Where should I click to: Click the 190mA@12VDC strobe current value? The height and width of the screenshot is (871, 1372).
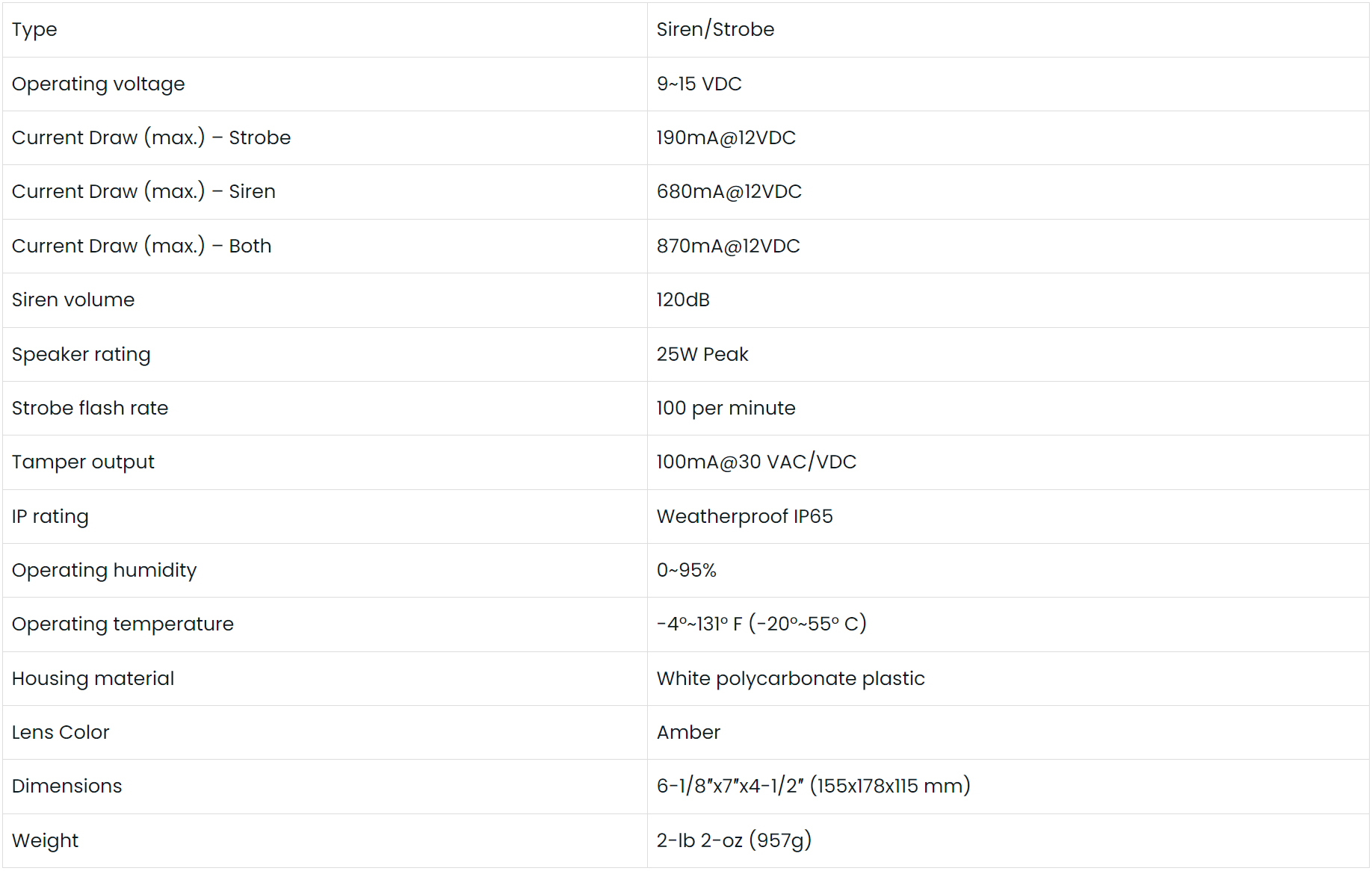(726, 138)
